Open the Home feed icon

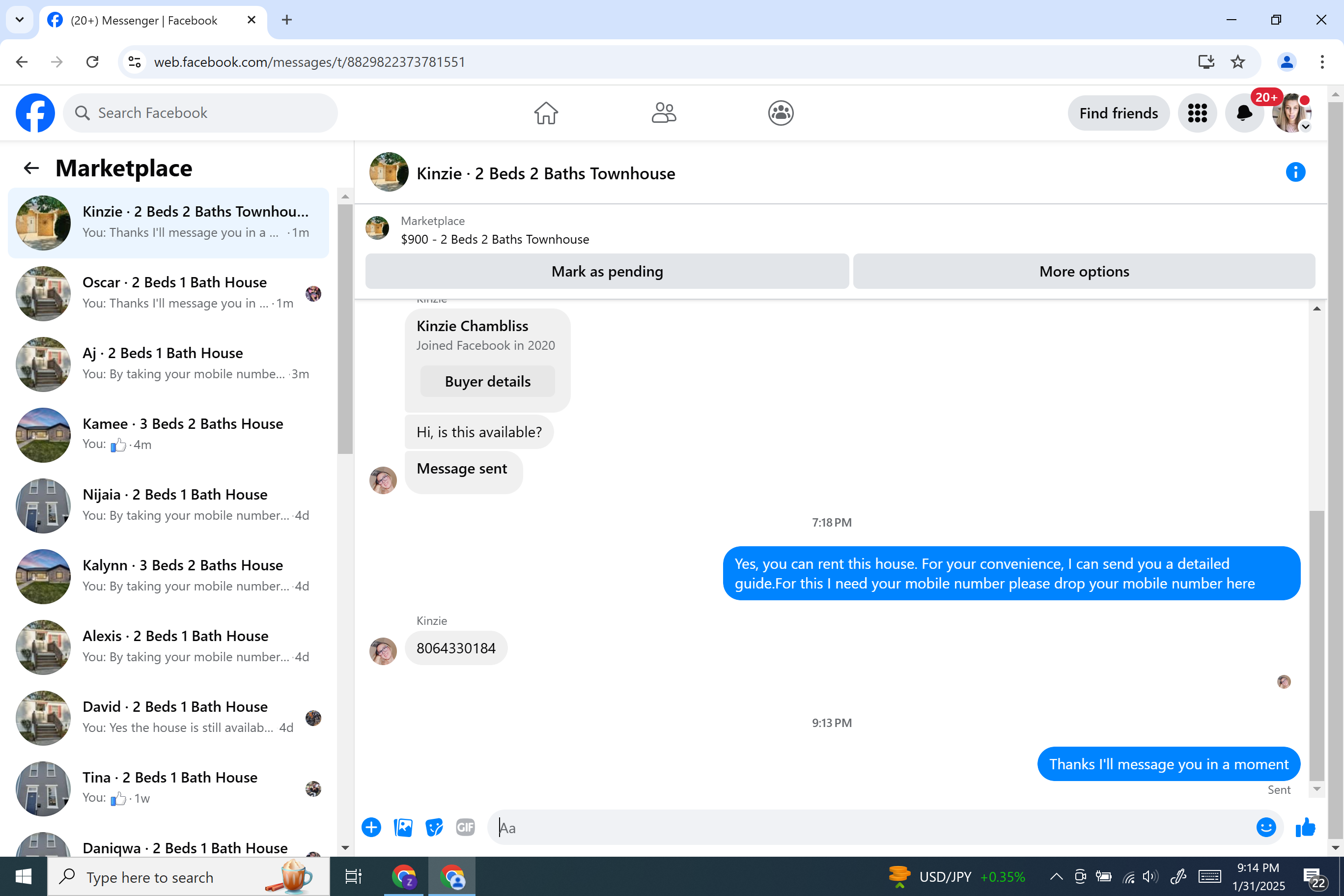pos(546,113)
